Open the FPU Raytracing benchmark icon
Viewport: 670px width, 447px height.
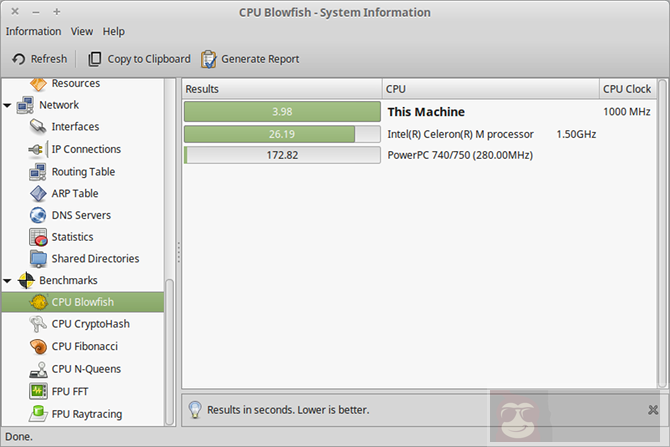click(x=38, y=412)
